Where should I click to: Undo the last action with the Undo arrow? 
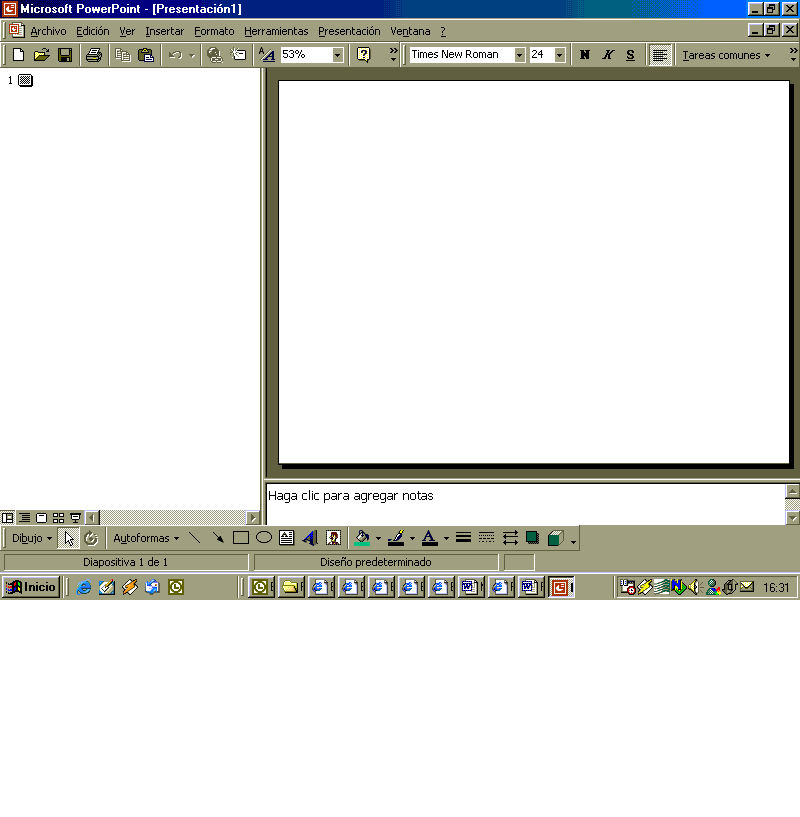(x=176, y=55)
